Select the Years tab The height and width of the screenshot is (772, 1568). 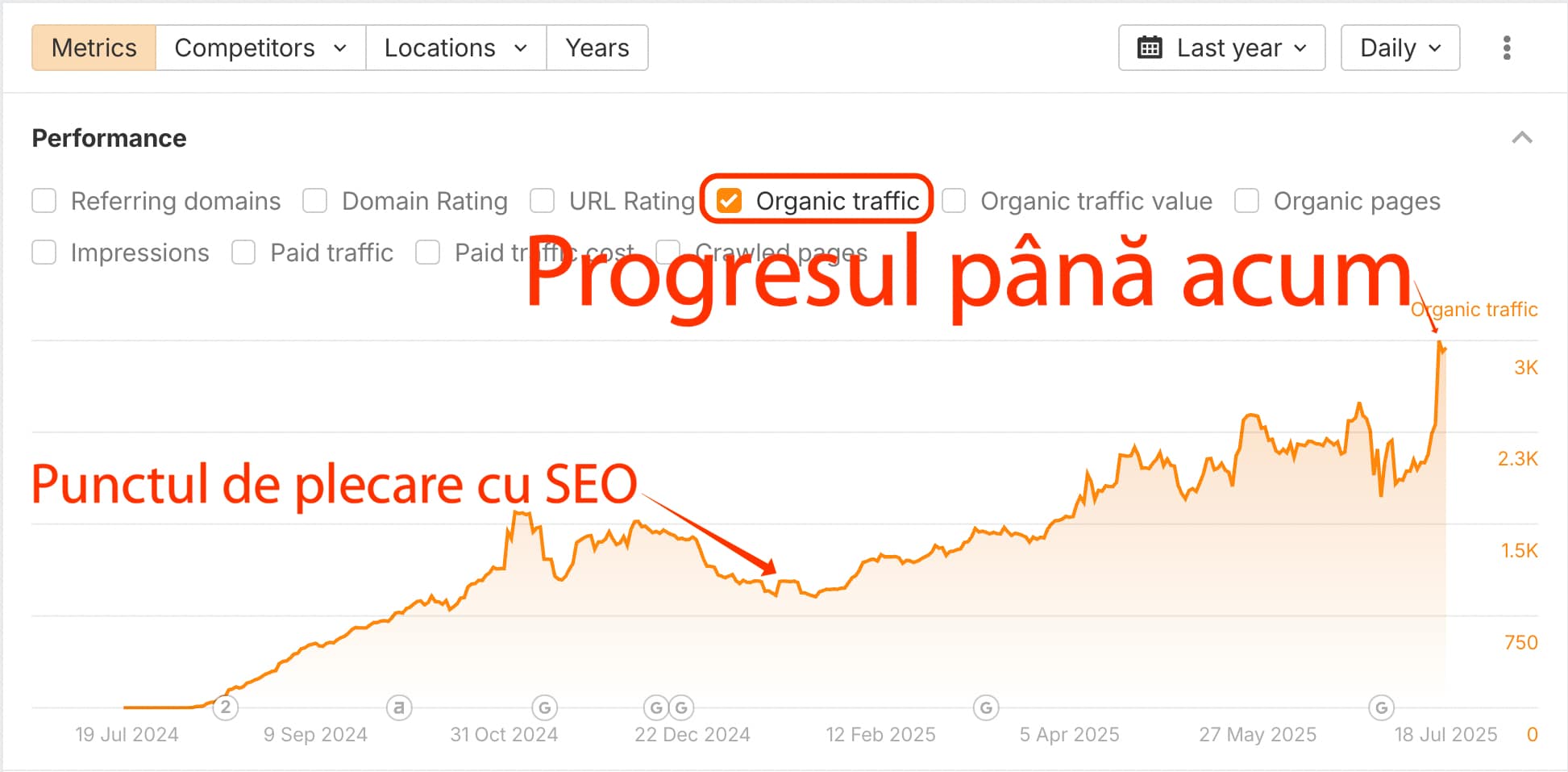pos(597,48)
